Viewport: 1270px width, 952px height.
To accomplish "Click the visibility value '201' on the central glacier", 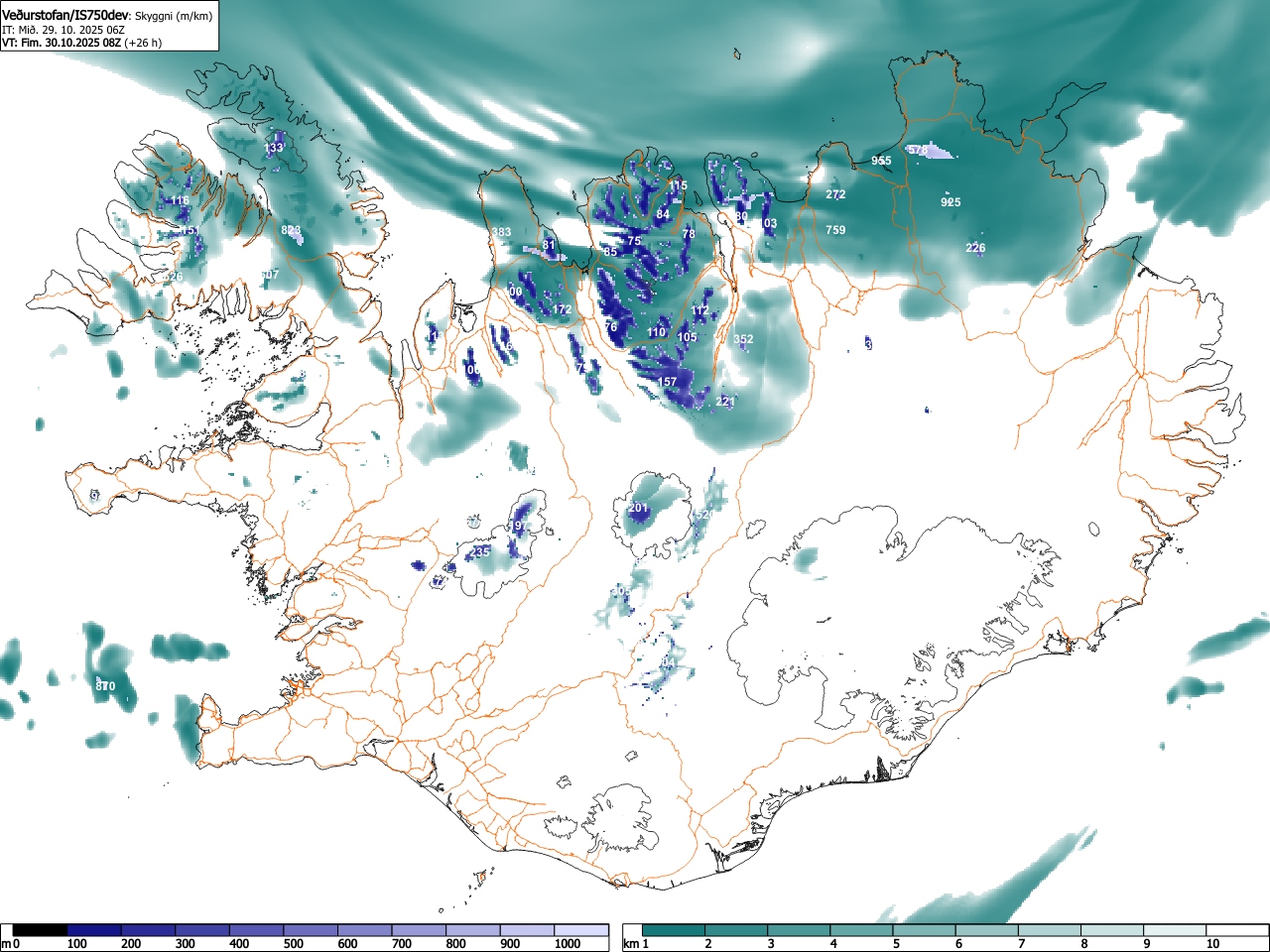I will coord(638,508).
